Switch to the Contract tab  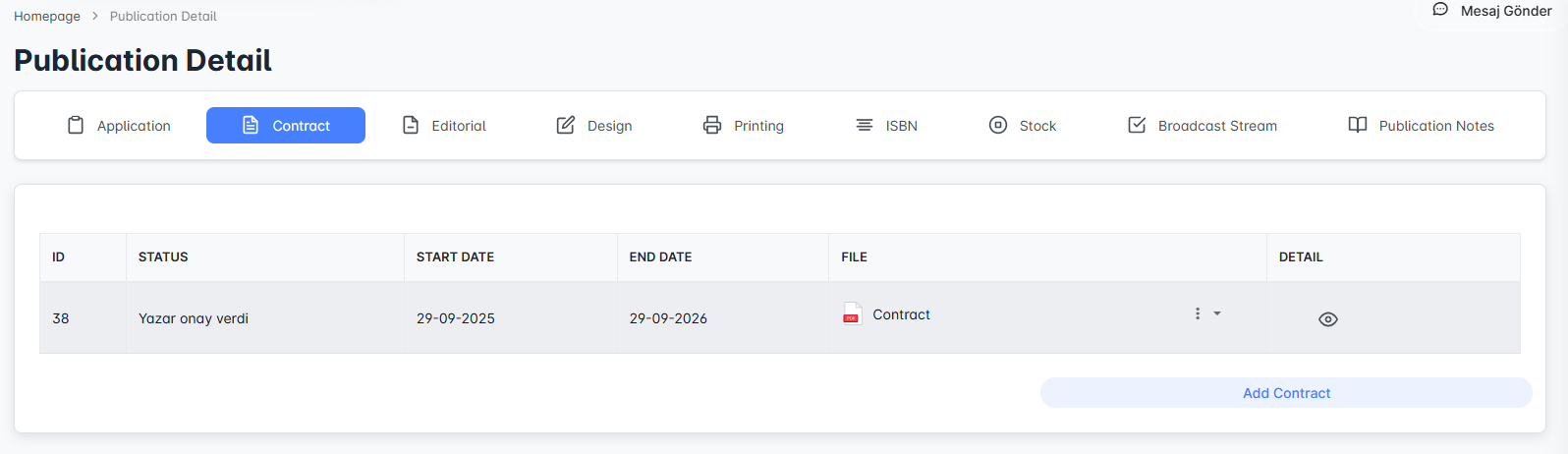tap(286, 126)
